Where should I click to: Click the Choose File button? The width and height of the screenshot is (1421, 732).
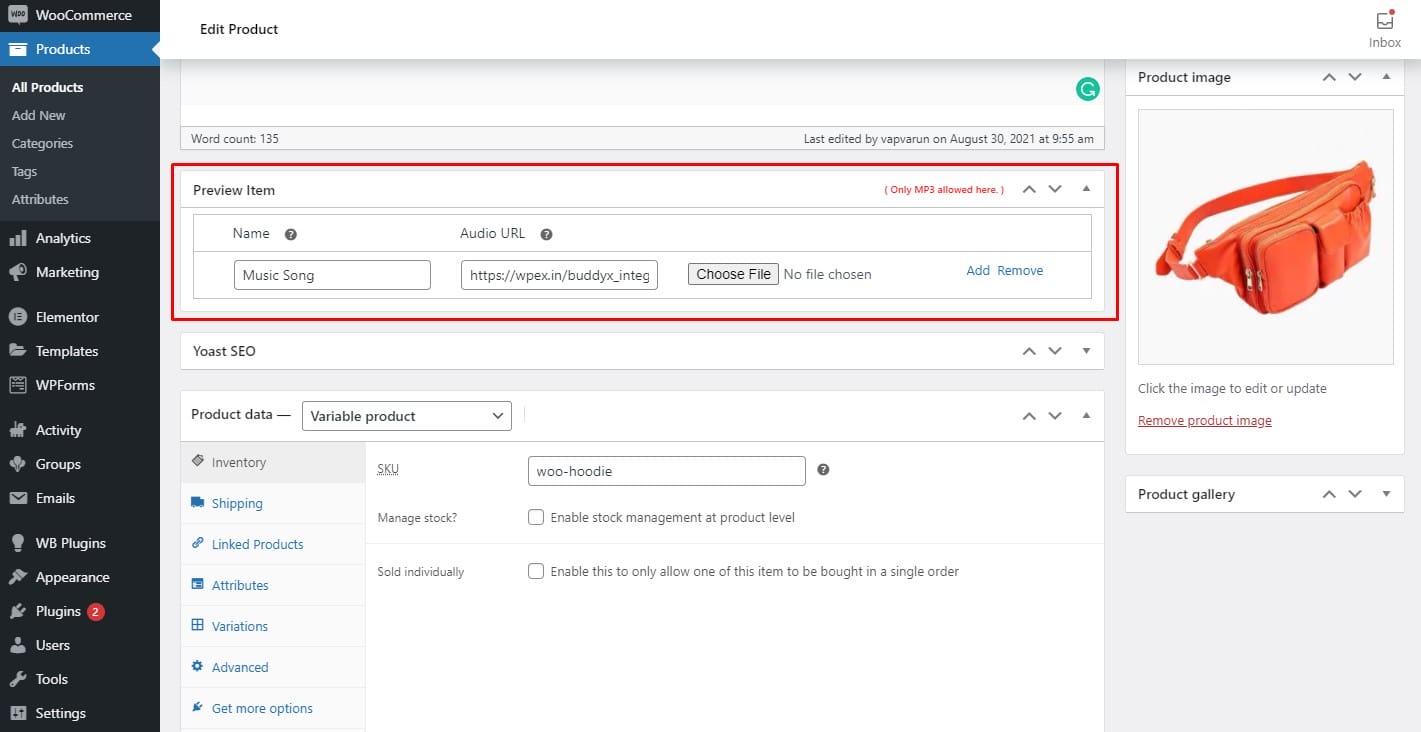tap(733, 274)
